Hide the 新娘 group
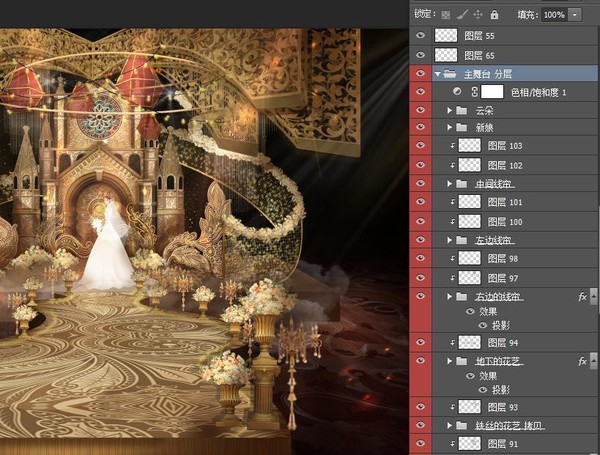Screen dimensions: 600x455 tap(421, 126)
